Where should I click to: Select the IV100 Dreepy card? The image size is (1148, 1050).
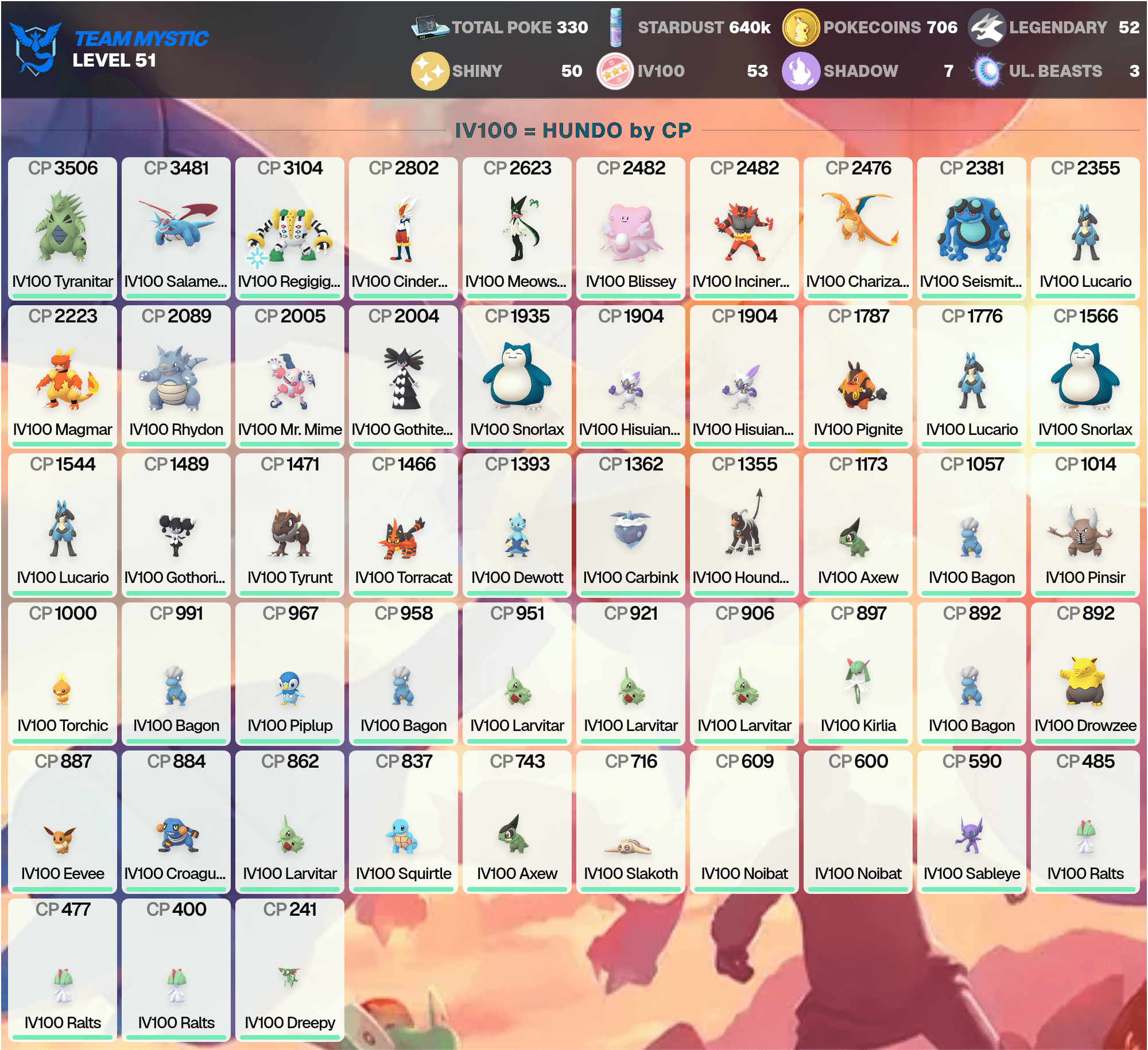(290, 970)
